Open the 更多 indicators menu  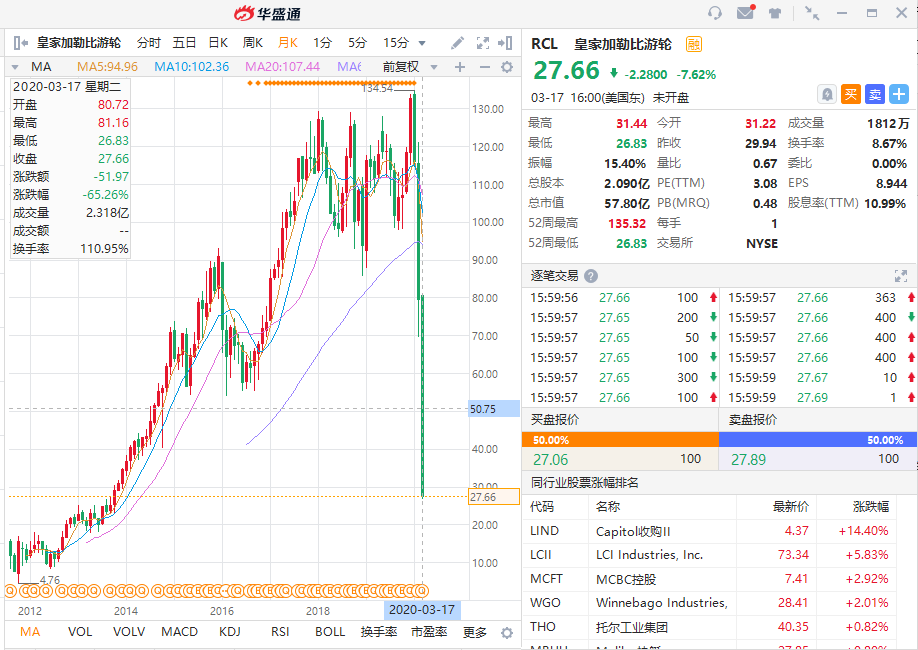click(474, 632)
